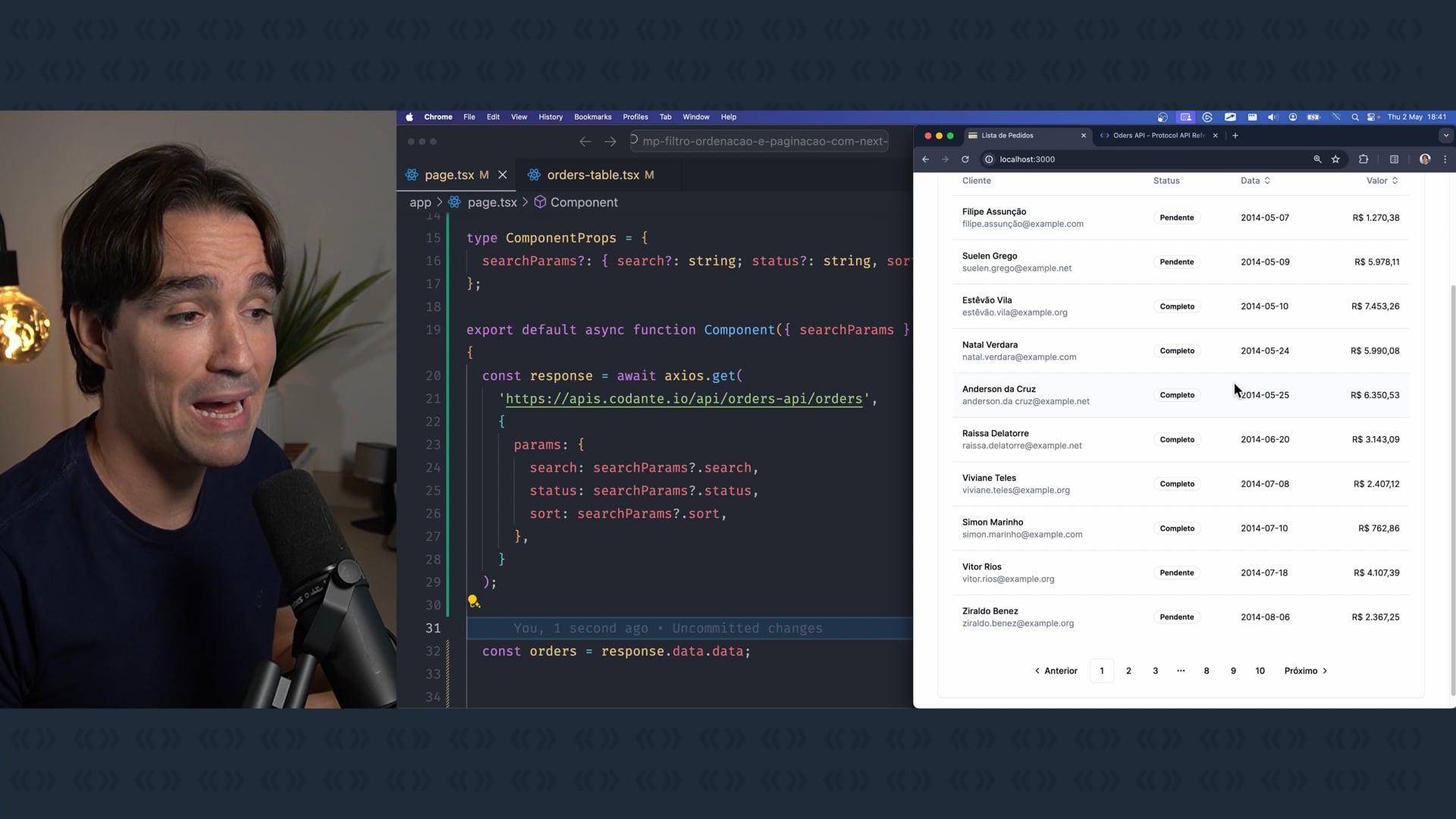Switch to the orders-table.tsx editor tab
Screen dimensions: 1456x819
pyautogui.click(x=592, y=175)
